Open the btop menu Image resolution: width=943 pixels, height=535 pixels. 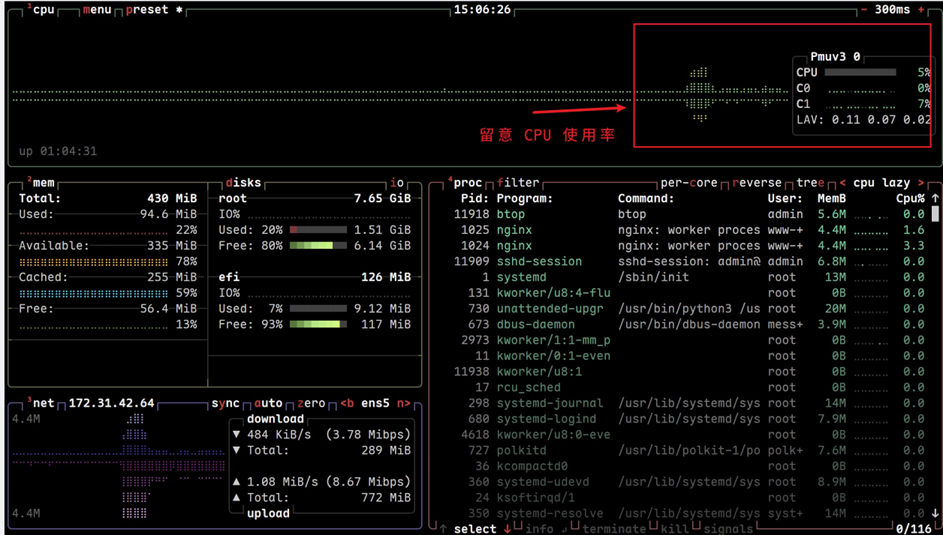tap(96, 9)
